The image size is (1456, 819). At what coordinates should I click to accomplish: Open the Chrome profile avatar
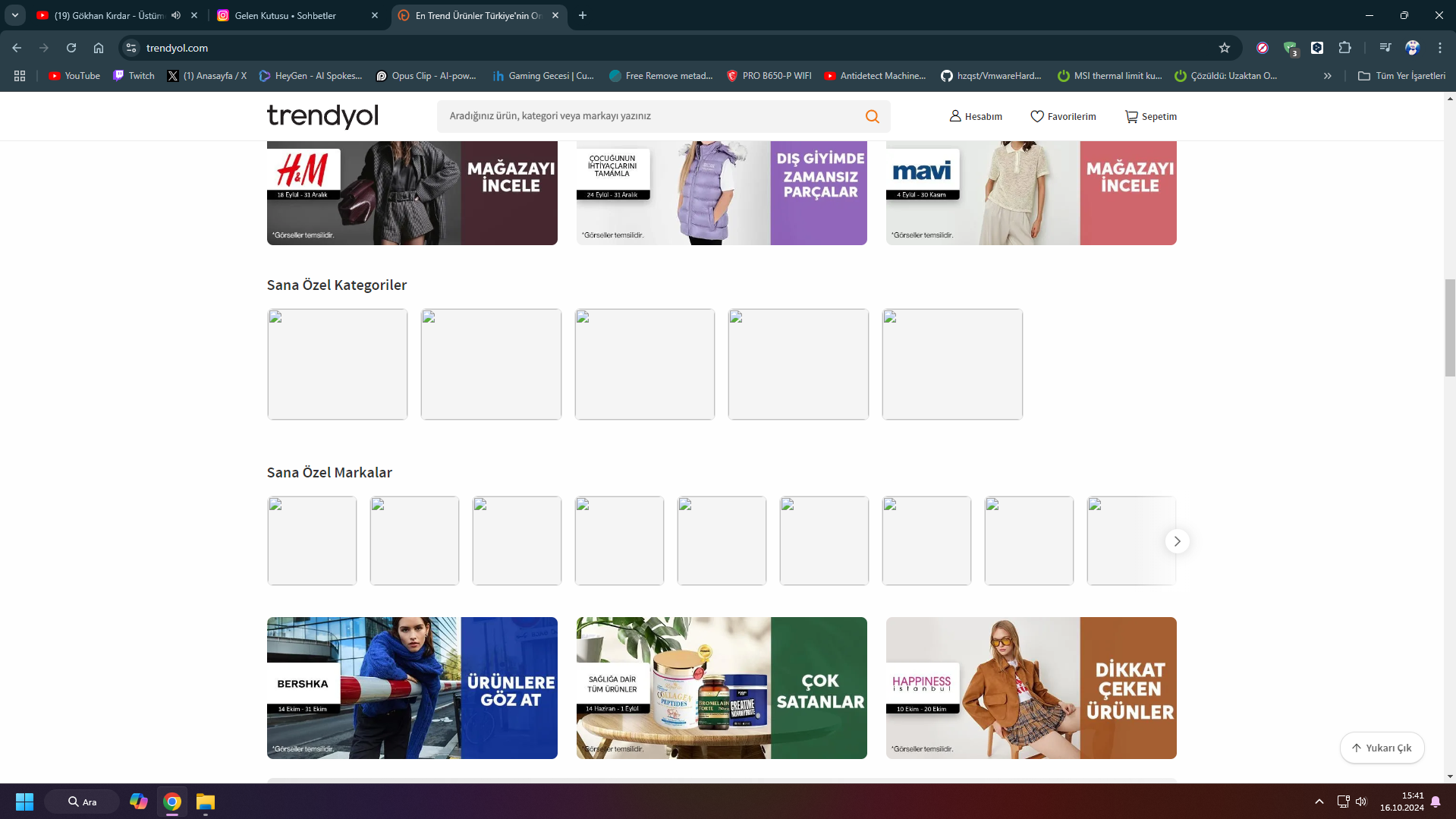[x=1412, y=48]
